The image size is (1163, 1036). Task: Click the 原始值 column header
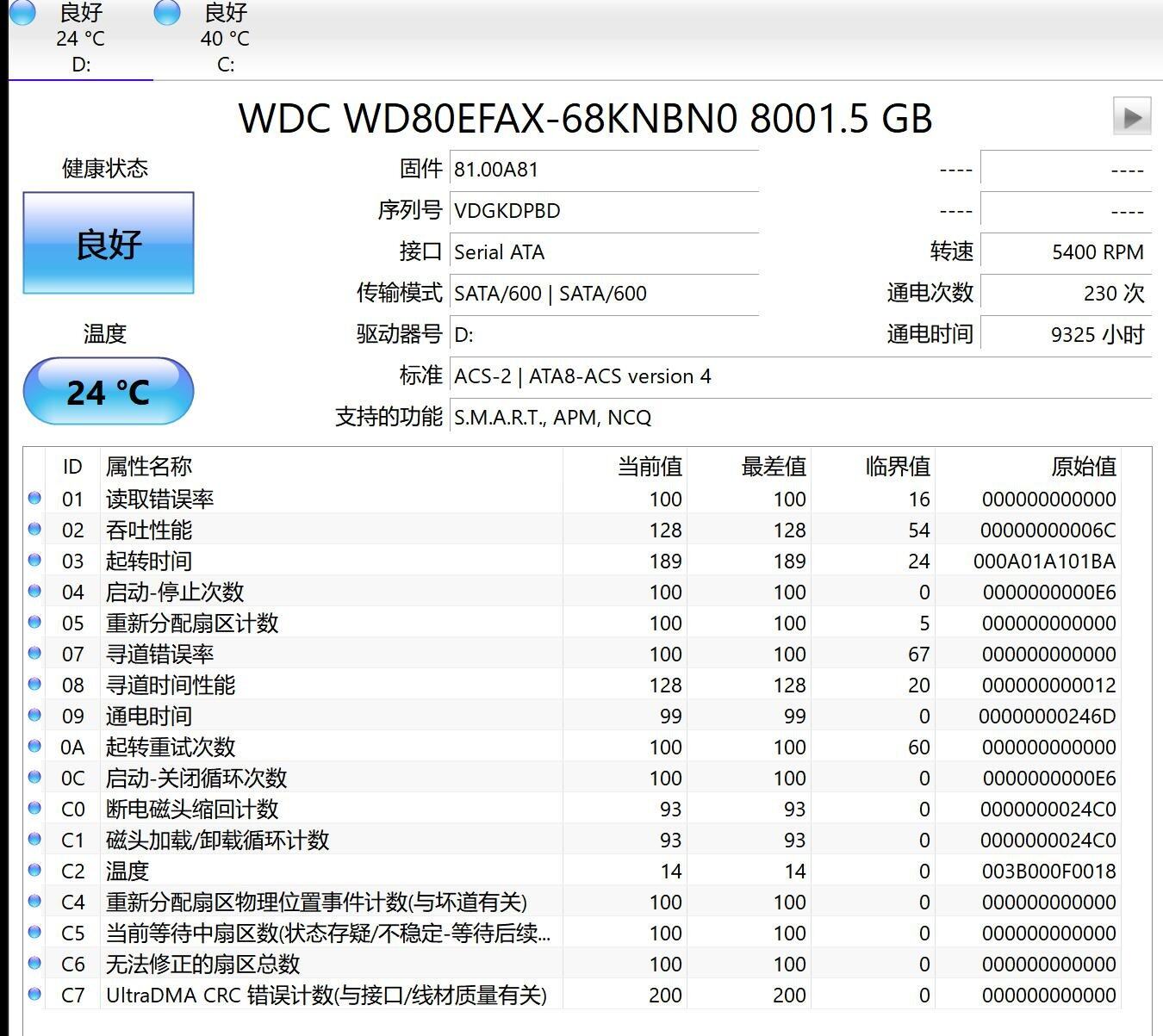click(x=1028, y=467)
